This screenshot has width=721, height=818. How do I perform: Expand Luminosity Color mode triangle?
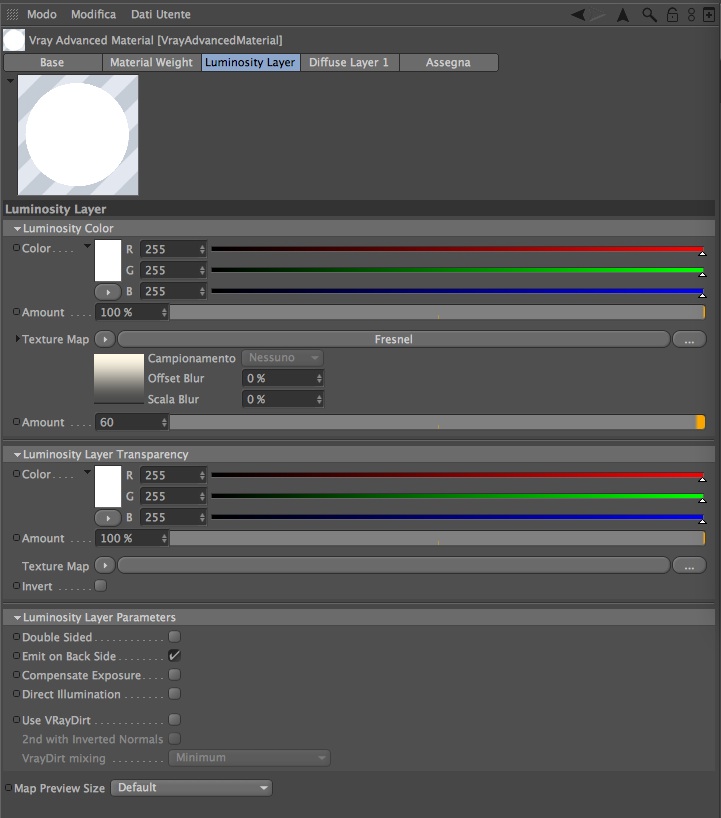(87, 246)
